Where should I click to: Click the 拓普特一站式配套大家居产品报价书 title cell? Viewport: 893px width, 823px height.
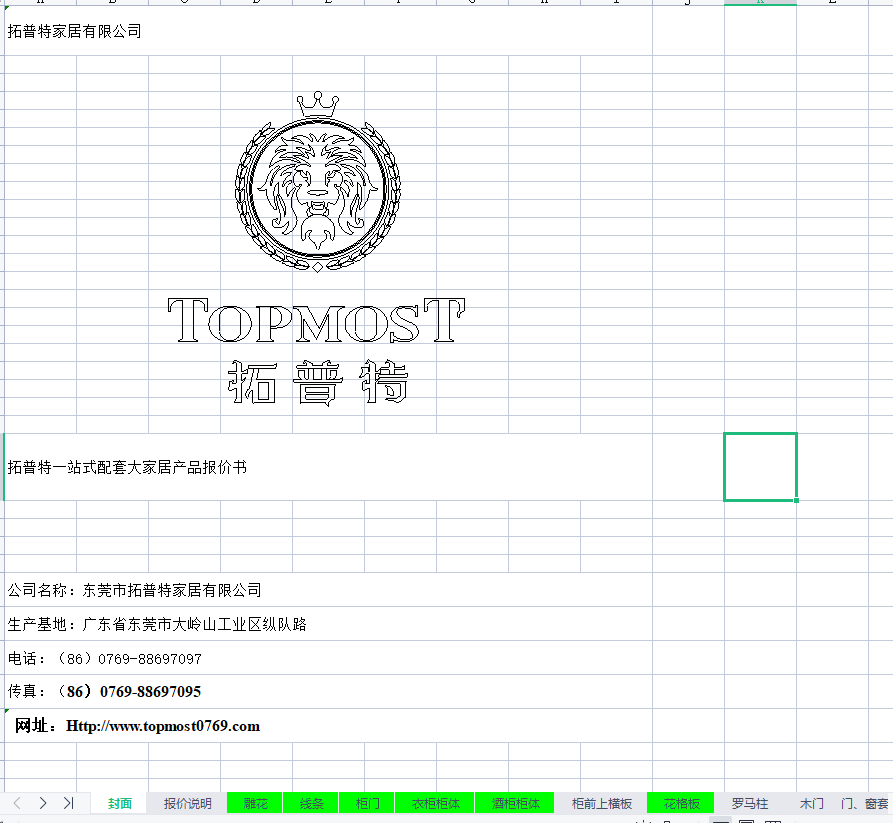(127, 467)
